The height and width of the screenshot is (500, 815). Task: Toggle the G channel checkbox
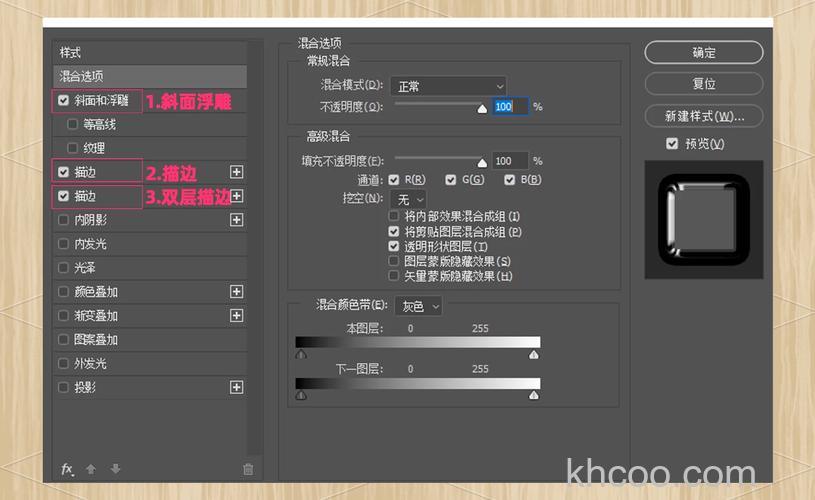[451, 180]
